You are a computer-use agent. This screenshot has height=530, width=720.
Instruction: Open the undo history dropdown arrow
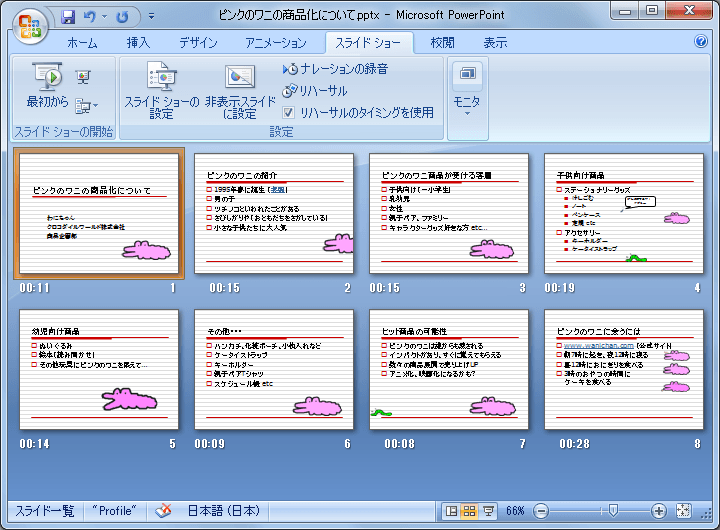click(104, 17)
